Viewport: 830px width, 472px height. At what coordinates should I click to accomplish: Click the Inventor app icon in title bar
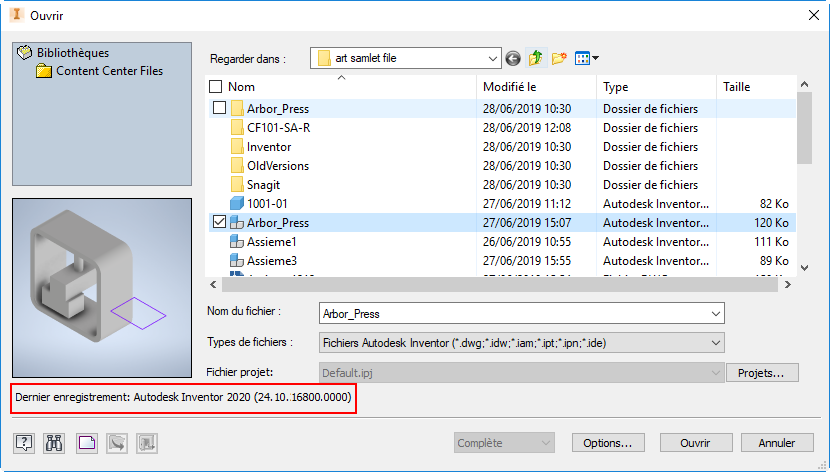coord(17,15)
